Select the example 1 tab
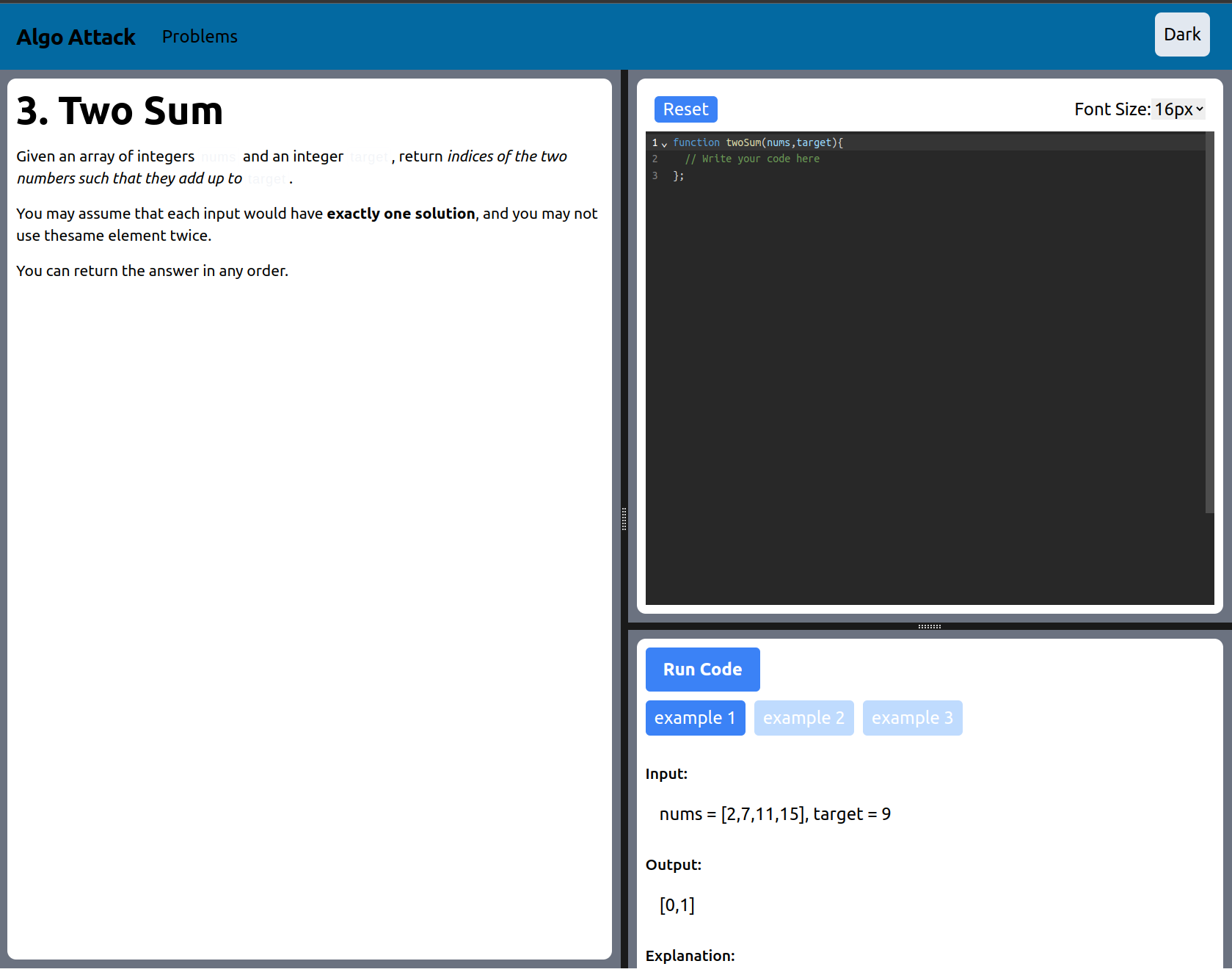This screenshot has width=1232, height=972. click(x=695, y=718)
